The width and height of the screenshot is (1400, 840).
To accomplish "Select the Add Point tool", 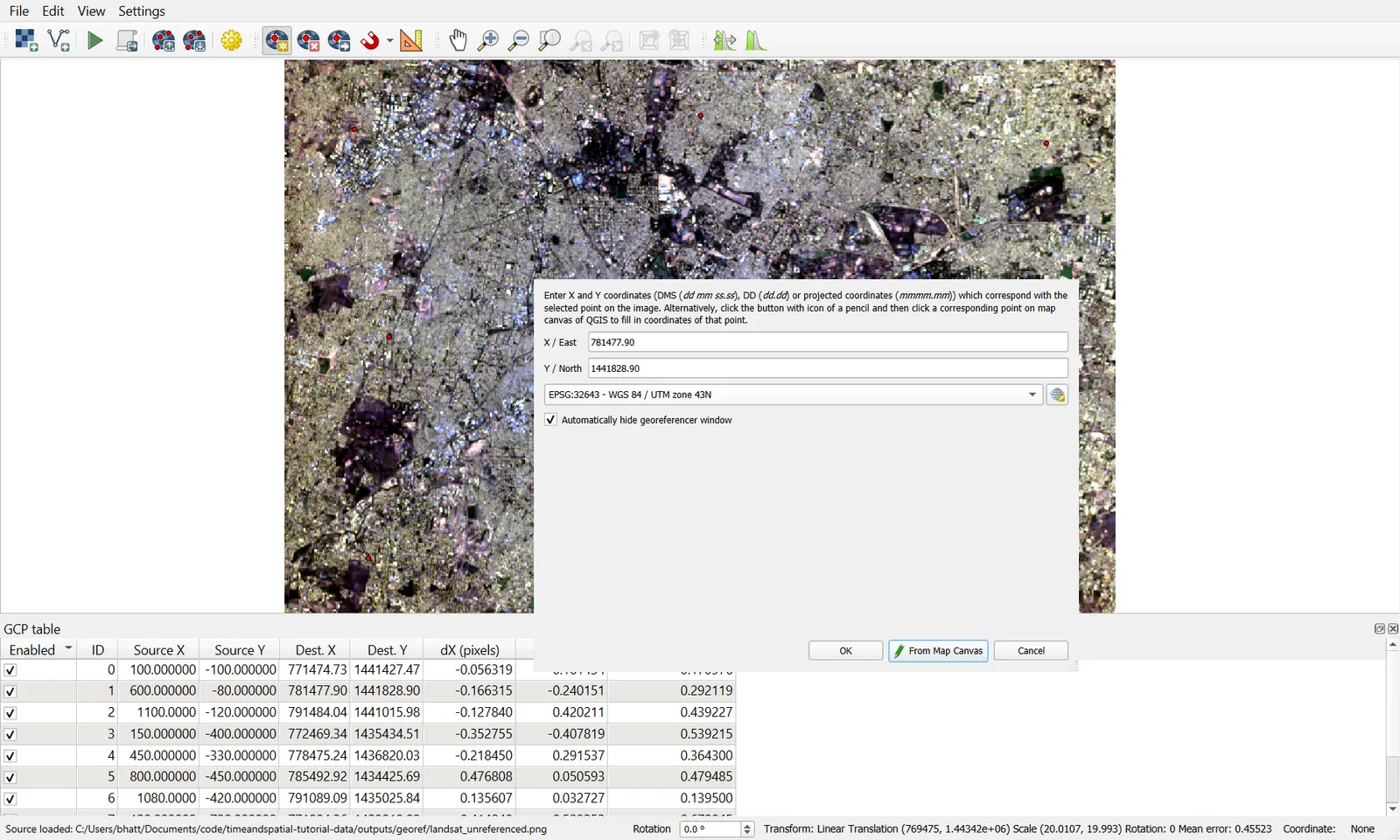I will coord(277,40).
